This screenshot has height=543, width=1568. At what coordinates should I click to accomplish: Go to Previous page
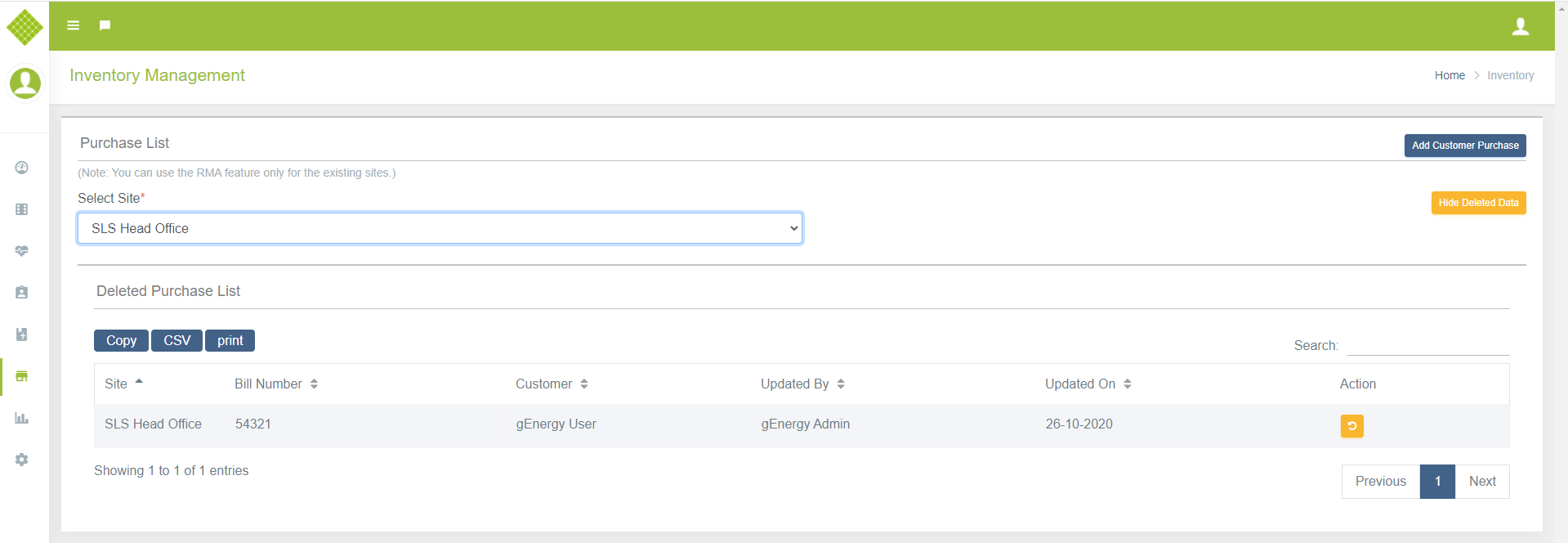[x=1381, y=482]
